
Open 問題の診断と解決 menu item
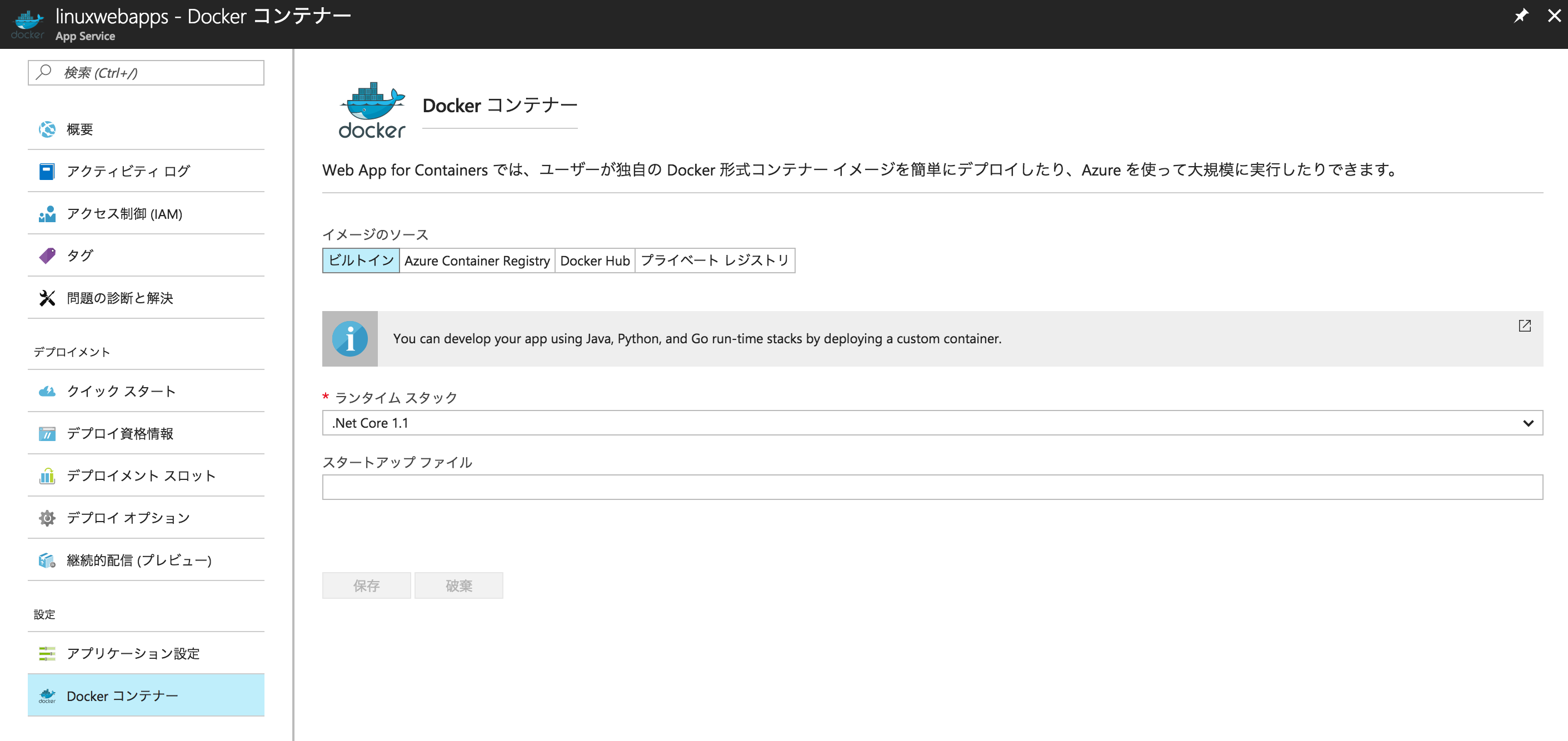coord(146,298)
